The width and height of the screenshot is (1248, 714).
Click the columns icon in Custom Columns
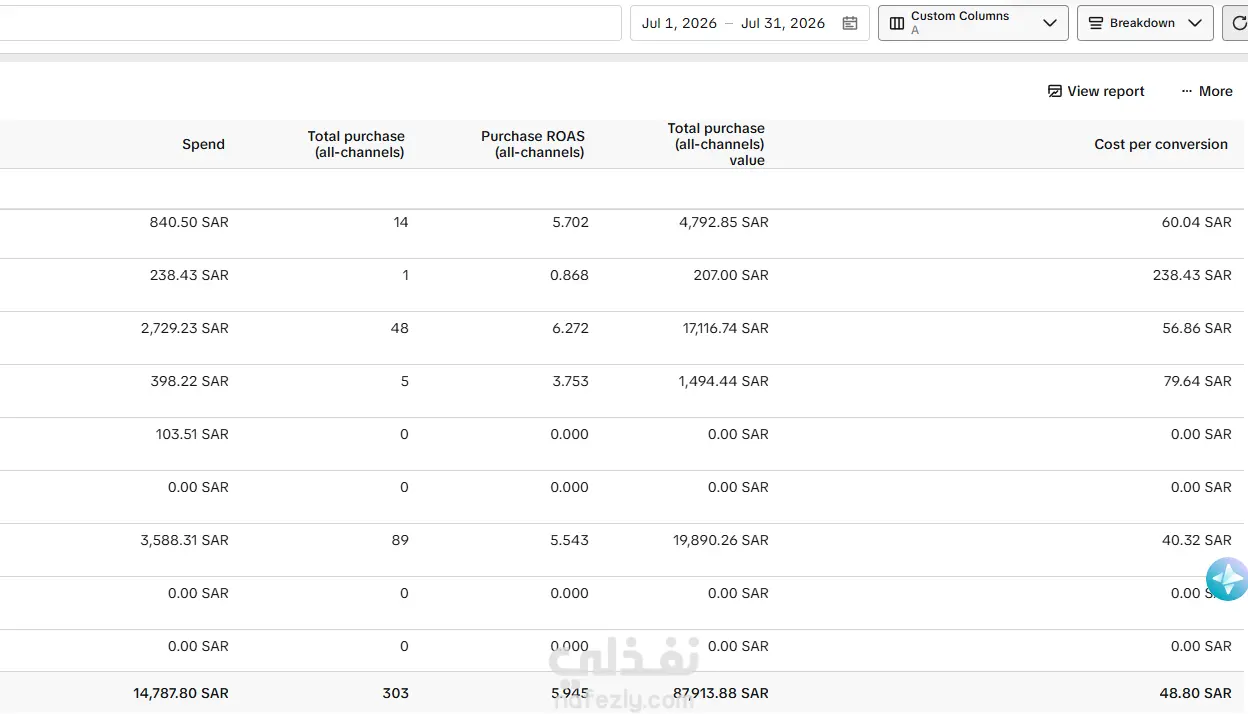click(x=897, y=23)
